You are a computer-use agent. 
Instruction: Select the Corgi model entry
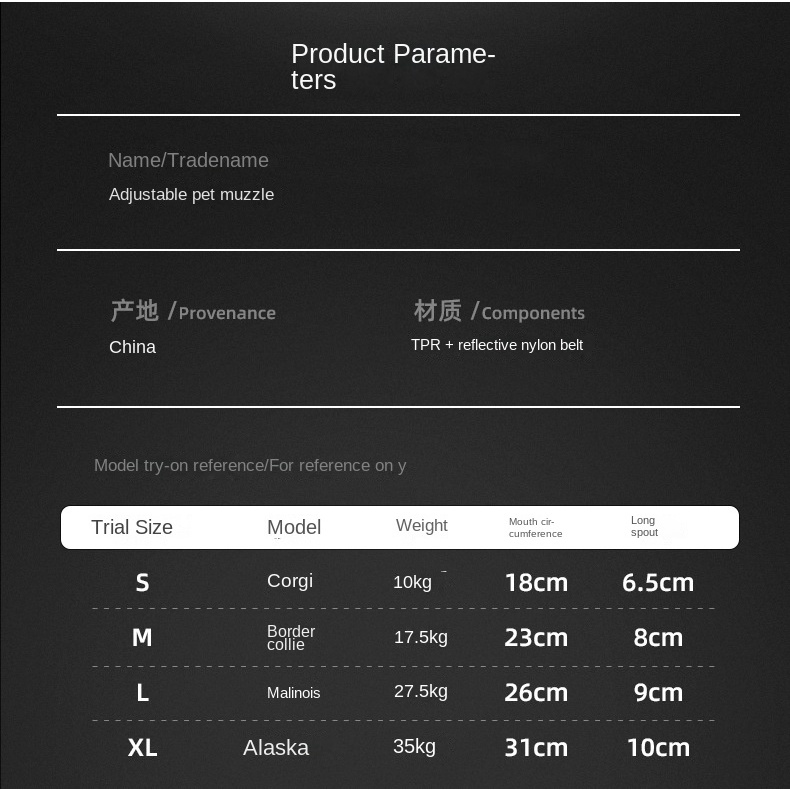(290, 581)
